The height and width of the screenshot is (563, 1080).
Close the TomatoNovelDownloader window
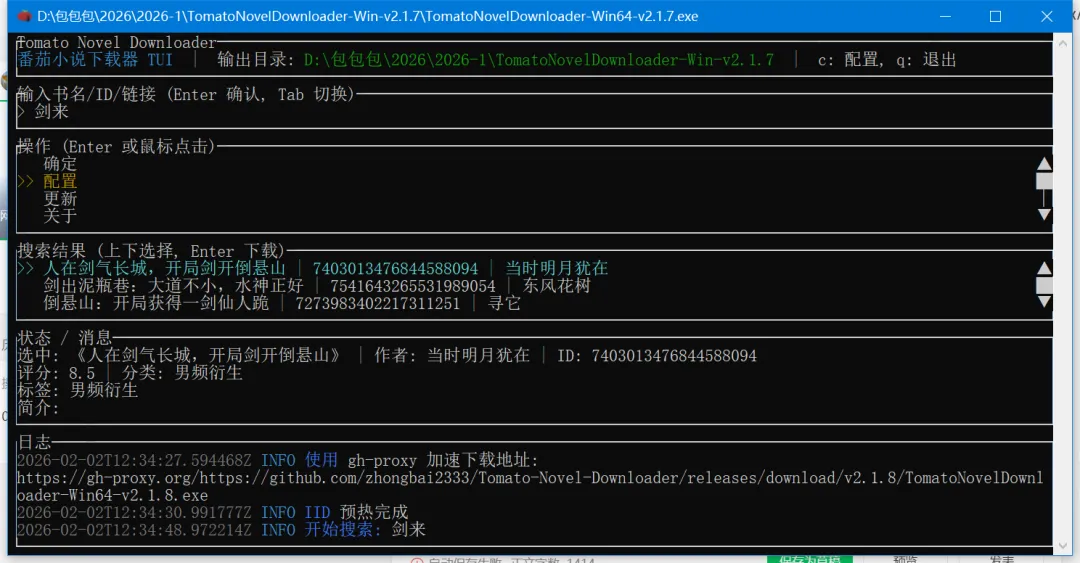tap(1046, 16)
